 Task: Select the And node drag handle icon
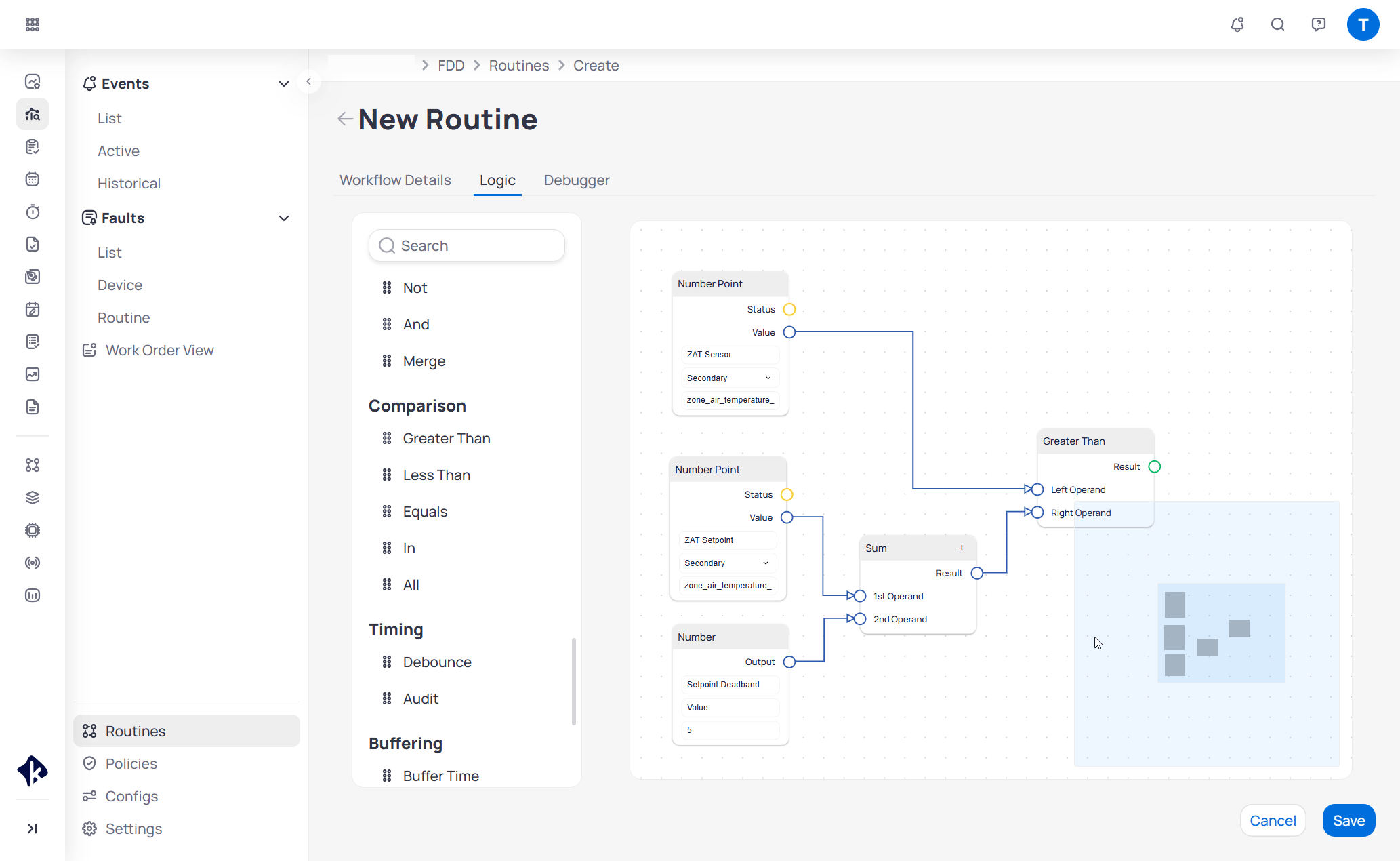387,325
